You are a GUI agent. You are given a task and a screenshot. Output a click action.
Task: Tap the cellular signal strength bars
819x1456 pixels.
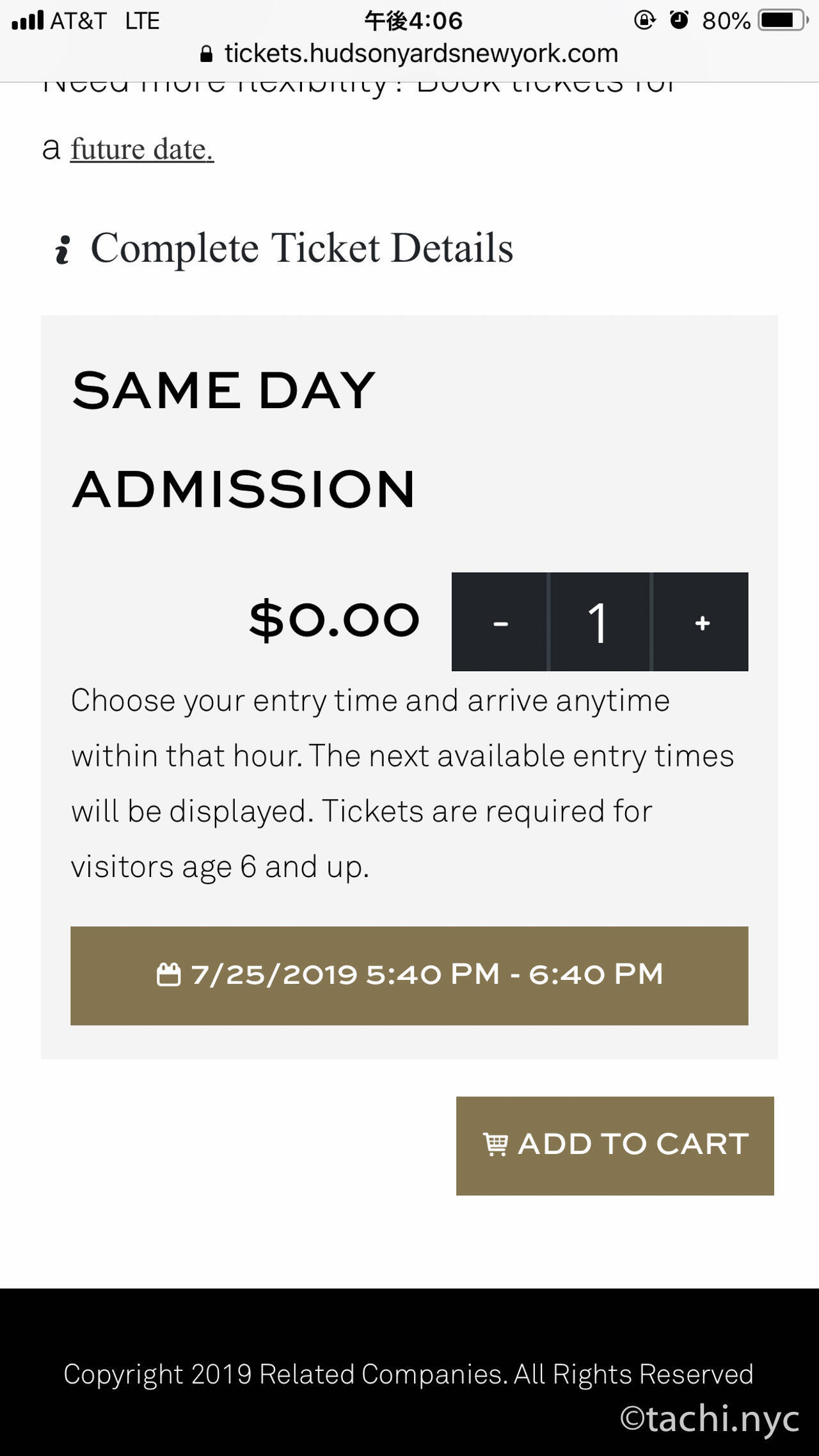[28, 20]
